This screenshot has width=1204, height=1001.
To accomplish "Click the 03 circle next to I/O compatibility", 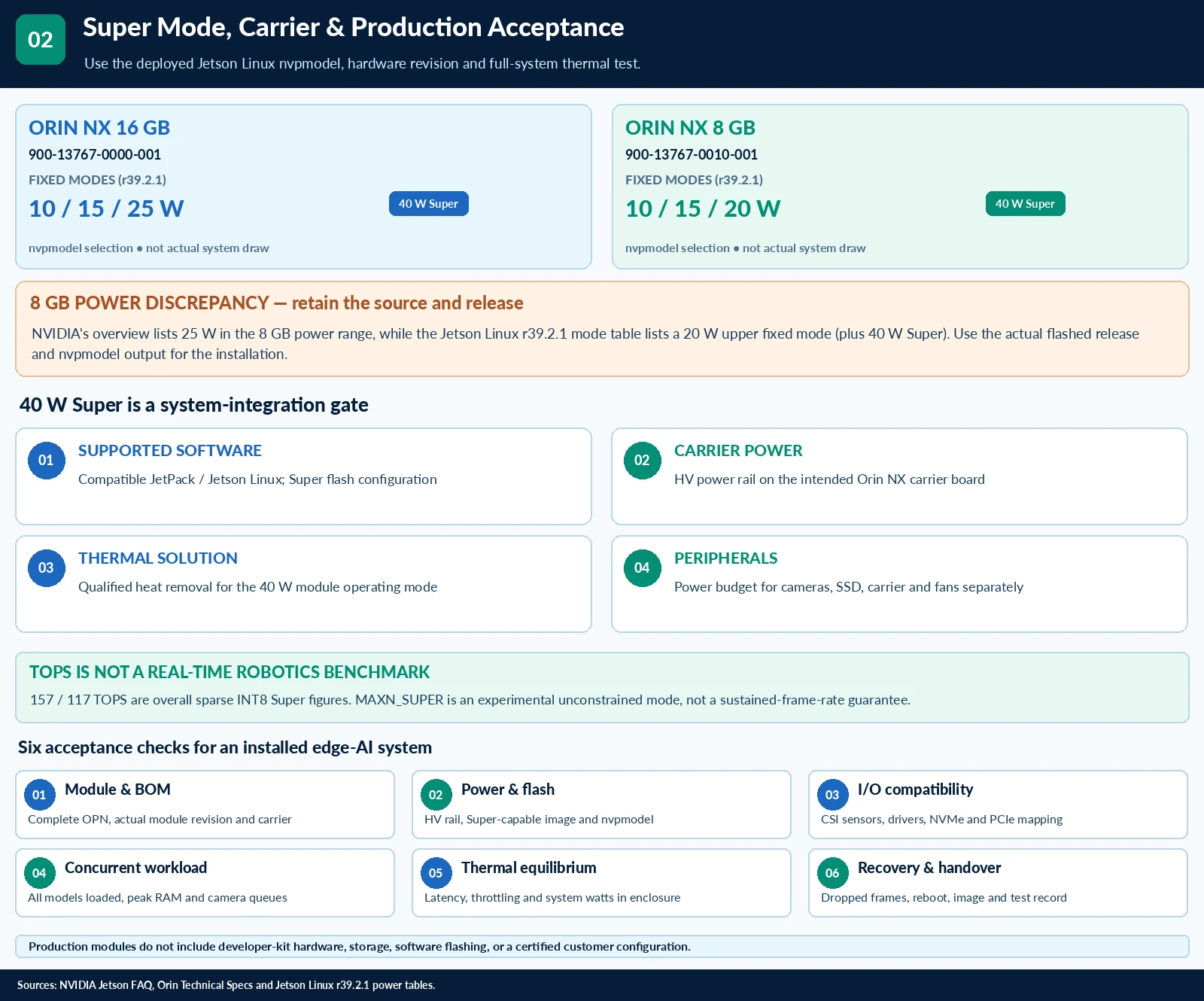I will 832,795.
